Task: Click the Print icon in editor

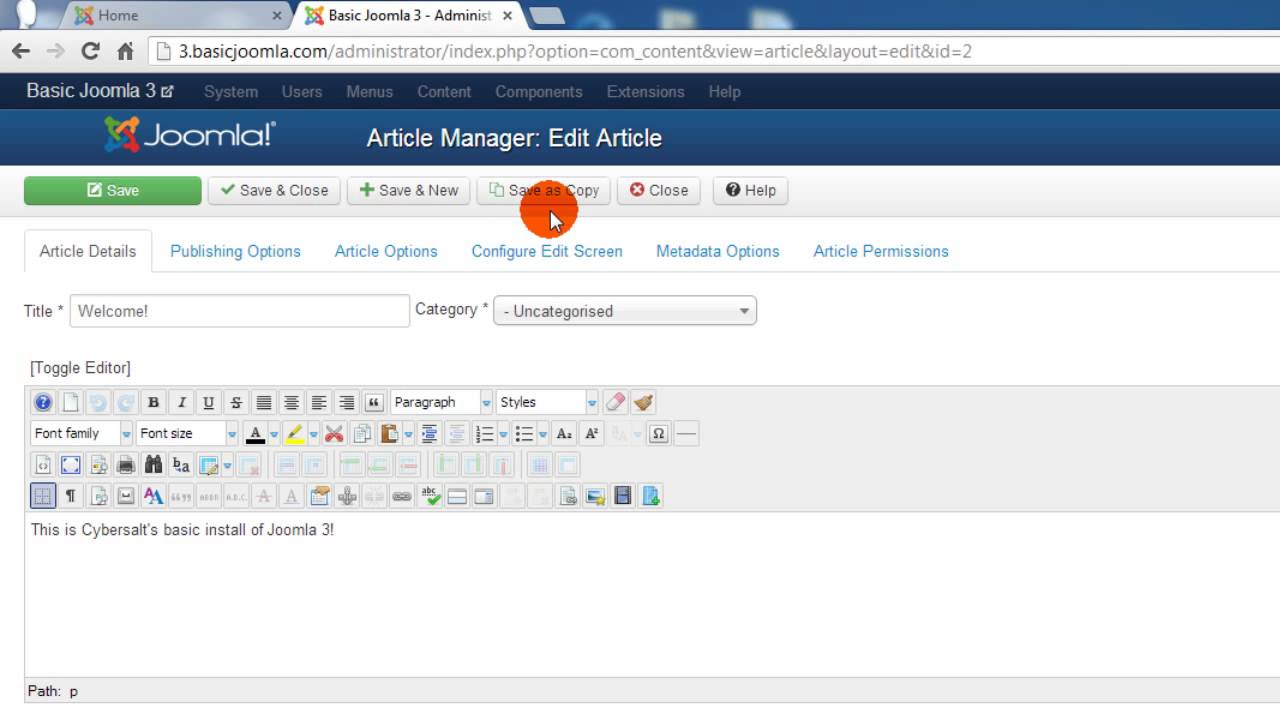Action: click(x=125, y=465)
